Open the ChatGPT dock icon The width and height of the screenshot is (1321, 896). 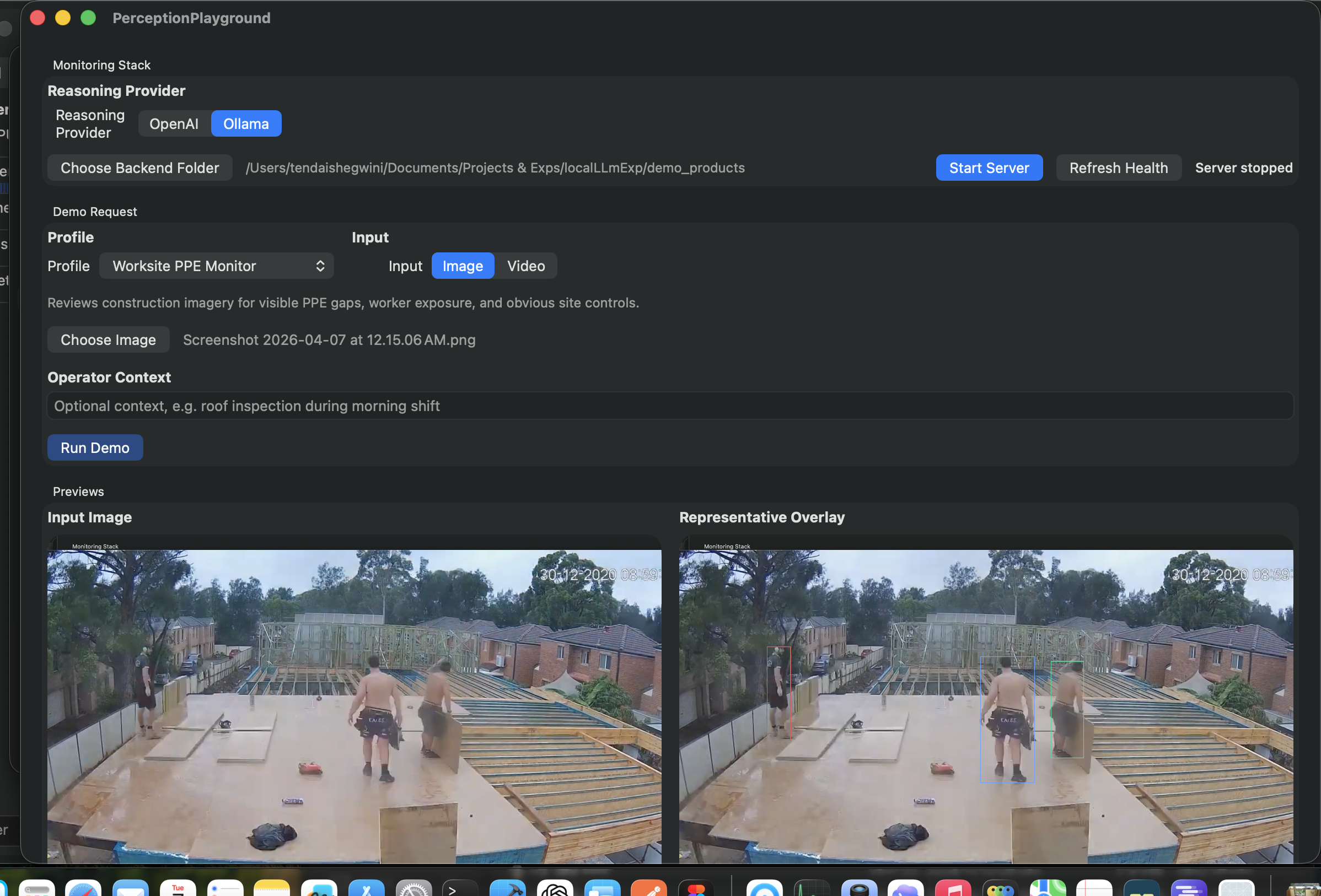pyautogui.click(x=555, y=889)
